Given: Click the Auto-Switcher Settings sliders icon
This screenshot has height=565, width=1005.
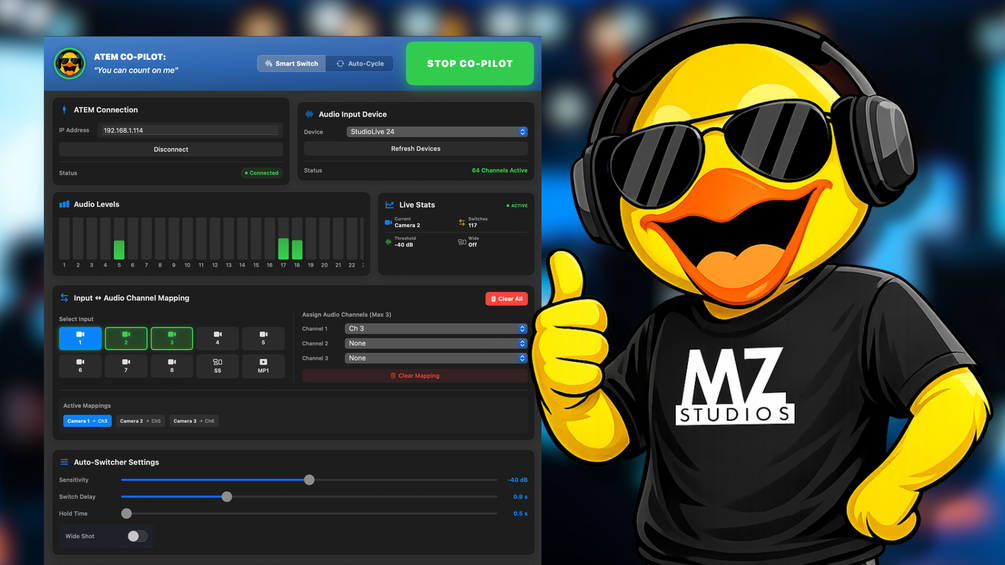Looking at the screenshot, I should [64, 462].
